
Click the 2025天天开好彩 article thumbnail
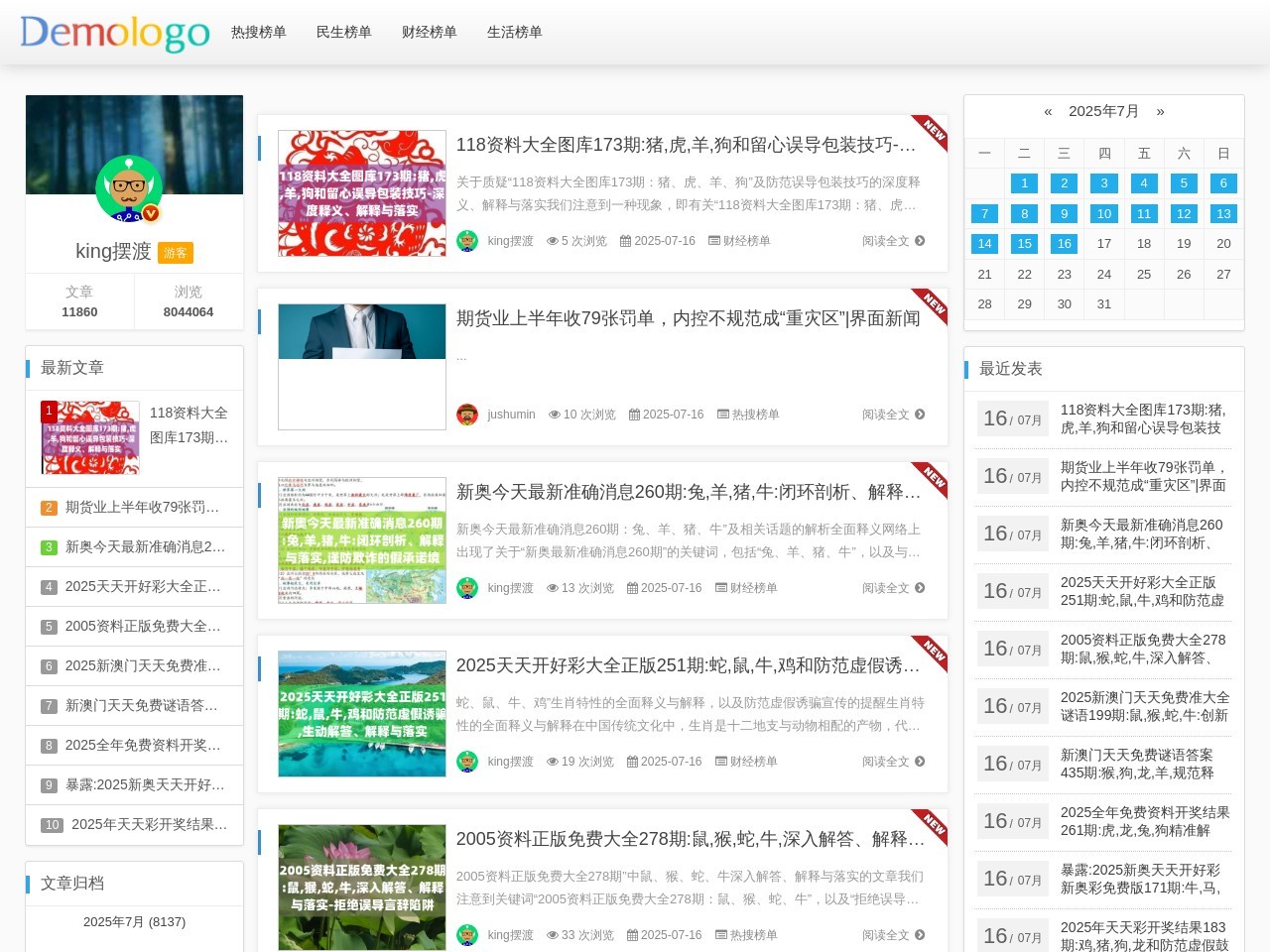[361, 714]
